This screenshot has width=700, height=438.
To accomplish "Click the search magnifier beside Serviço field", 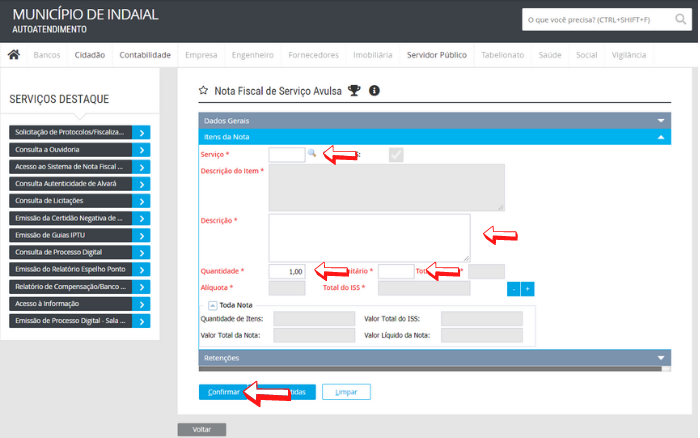I will pyautogui.click(x=311, y=154).
